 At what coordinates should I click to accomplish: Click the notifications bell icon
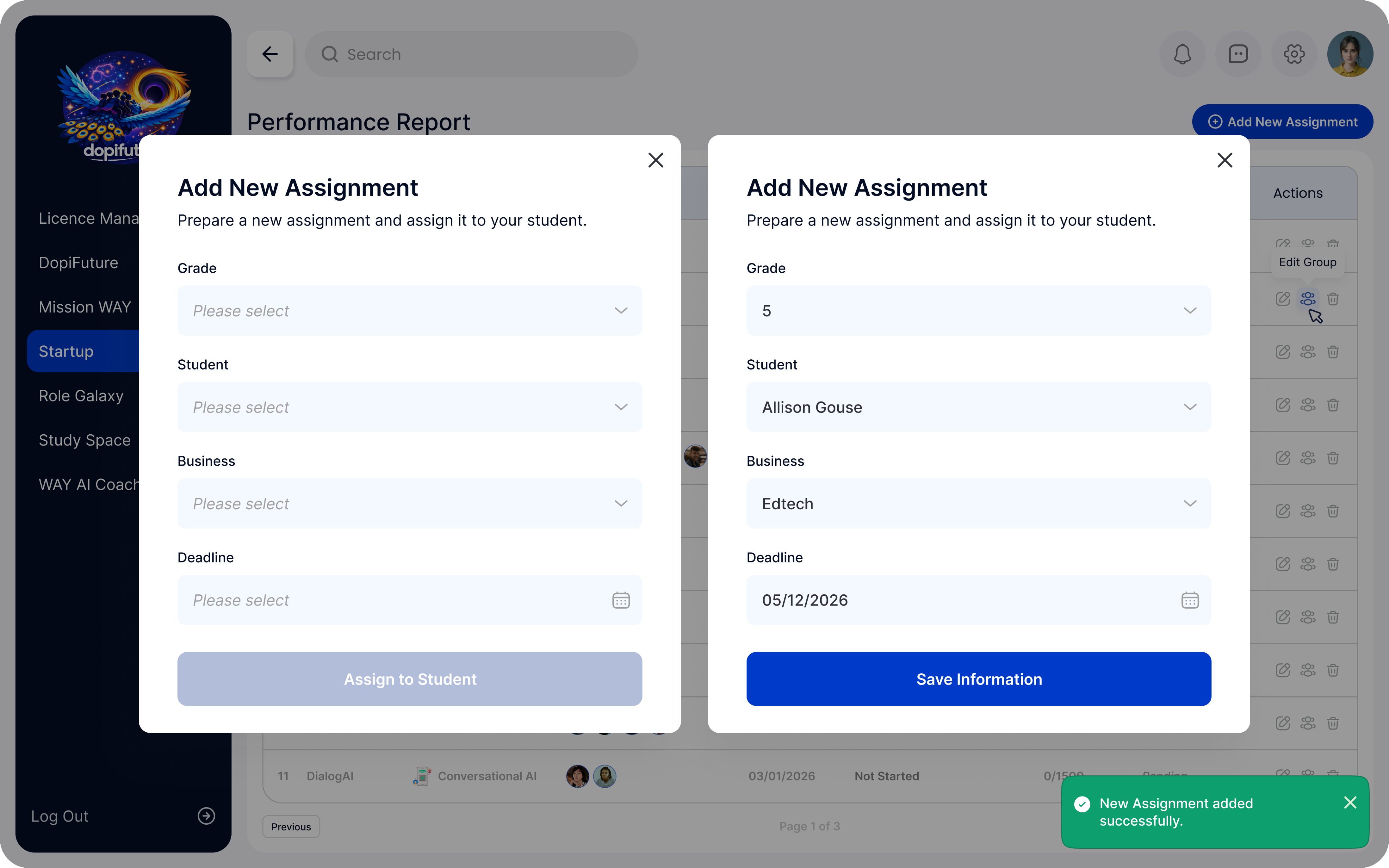(1182, 54)
